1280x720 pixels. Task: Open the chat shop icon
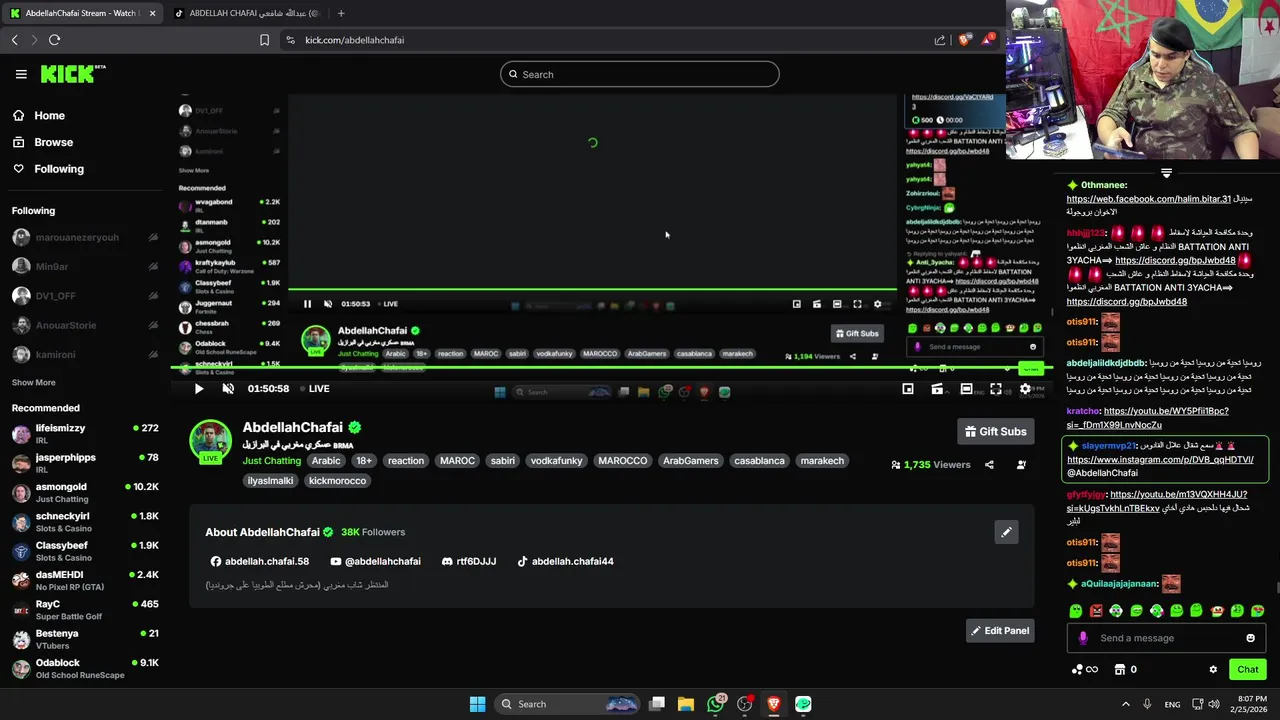point(1120,670)
